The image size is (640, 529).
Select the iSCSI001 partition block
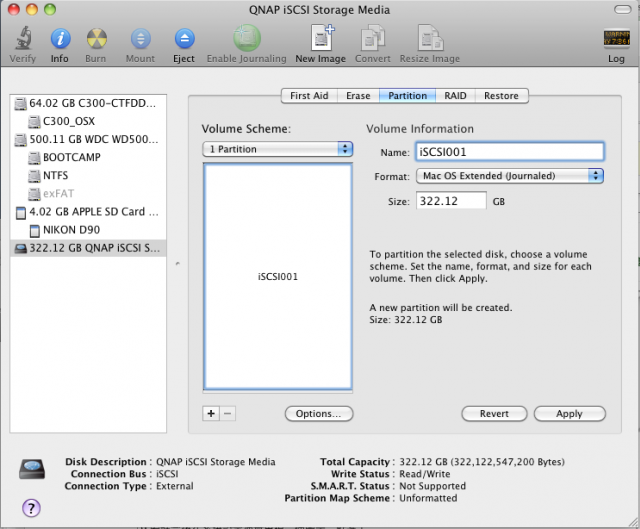click(278, 277)
